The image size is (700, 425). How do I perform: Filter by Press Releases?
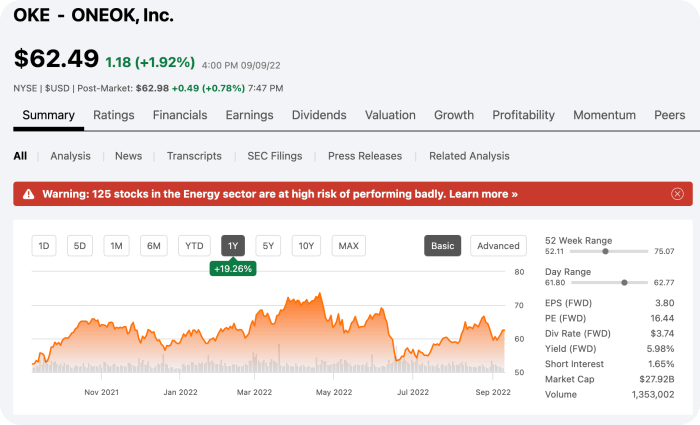click(365, 156)
